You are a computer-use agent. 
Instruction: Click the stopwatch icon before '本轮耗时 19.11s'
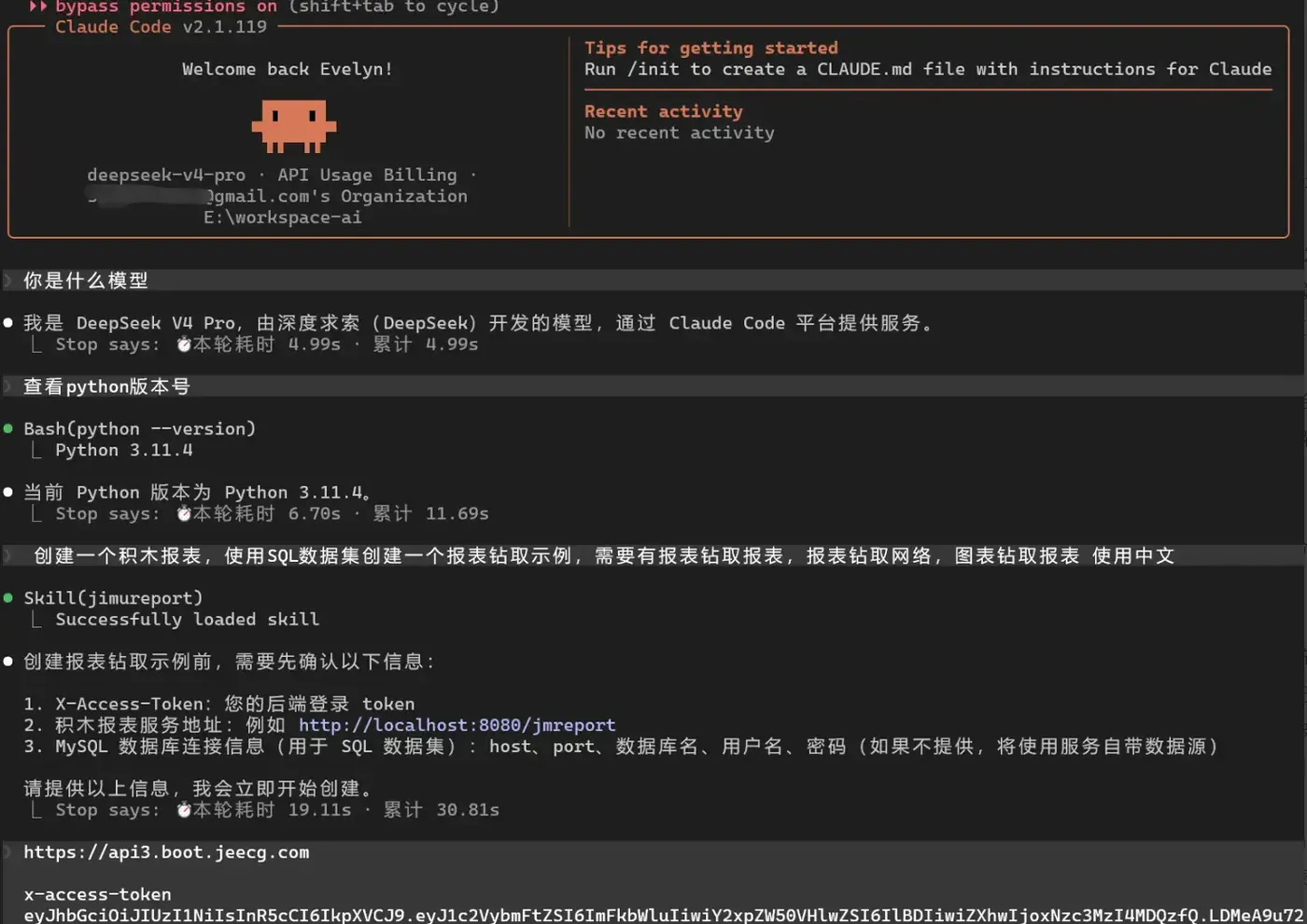(x=184, y=810)
